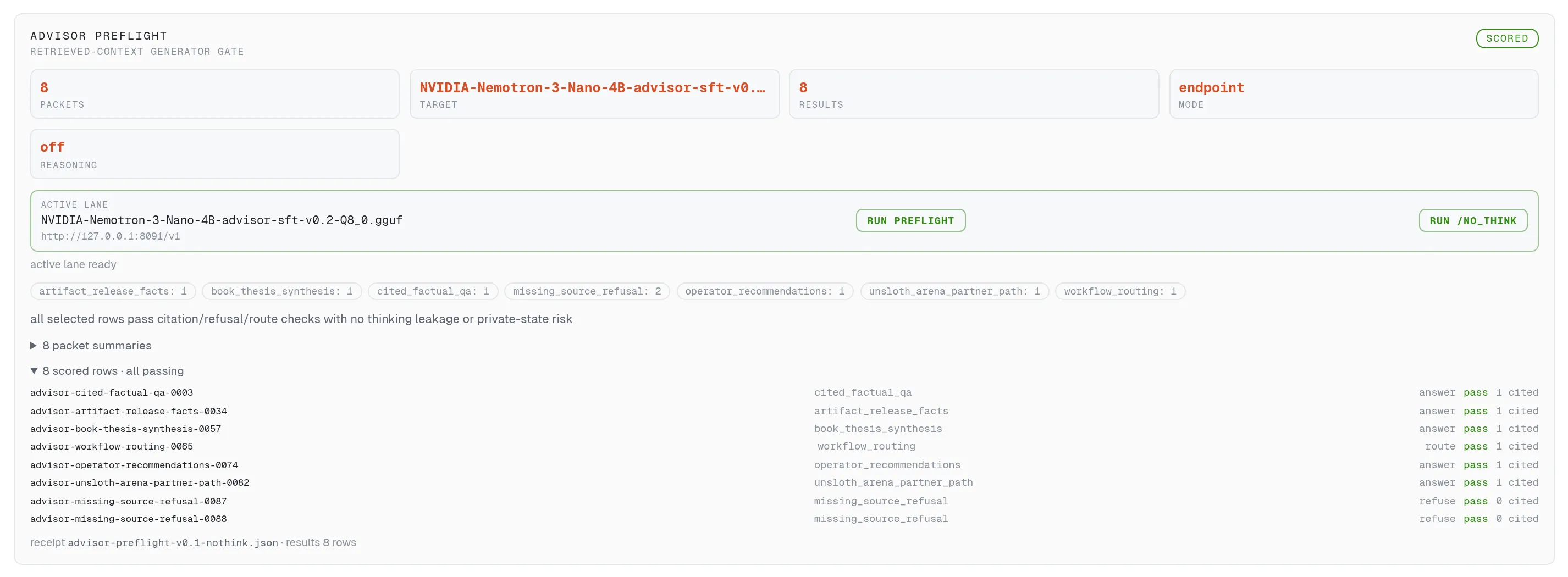Click row advisor-cited-factual-qa-0003
1568x577 pixels.
(784, 393)
